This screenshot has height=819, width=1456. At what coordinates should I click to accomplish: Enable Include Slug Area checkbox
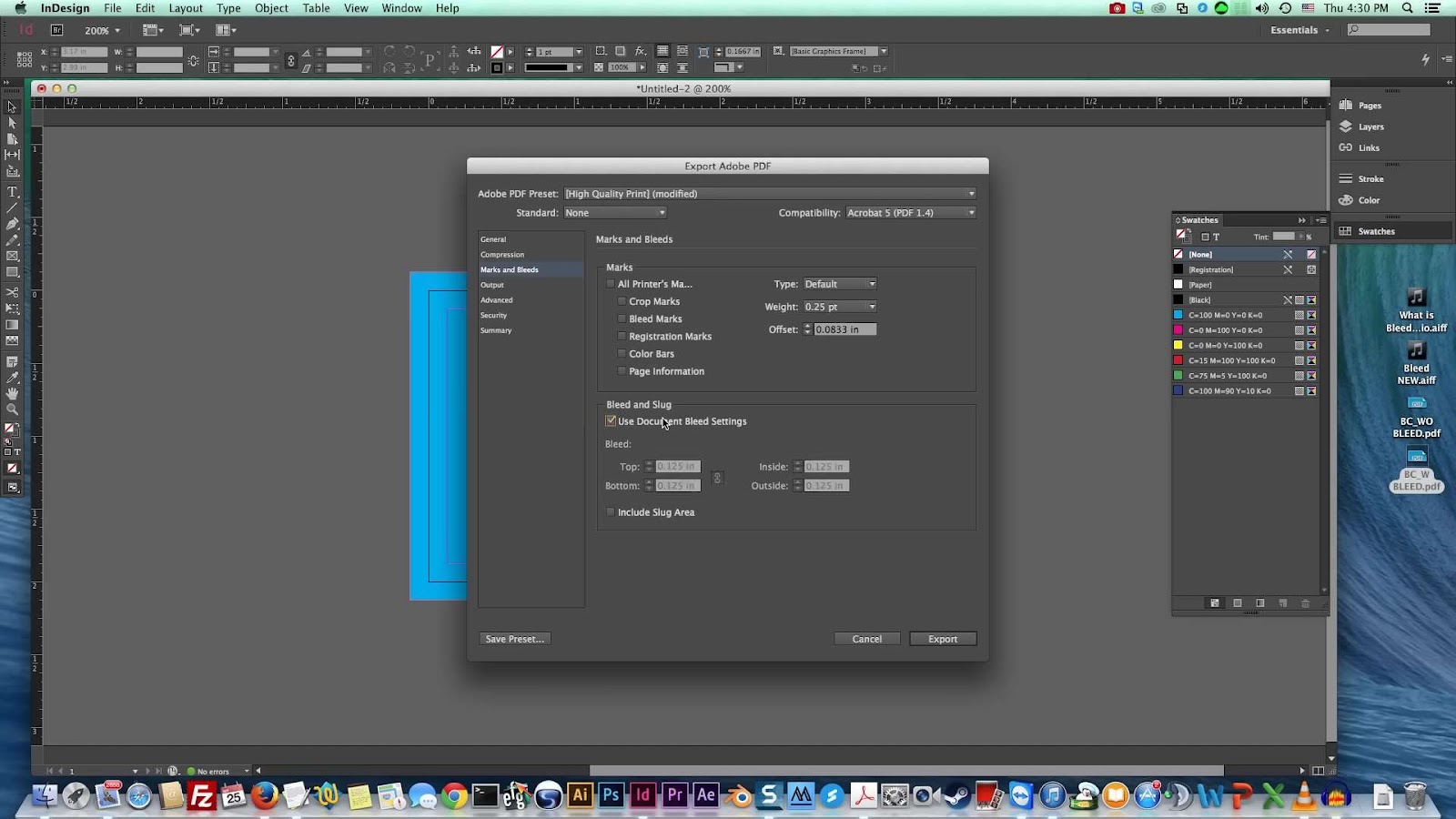point(611,512)
